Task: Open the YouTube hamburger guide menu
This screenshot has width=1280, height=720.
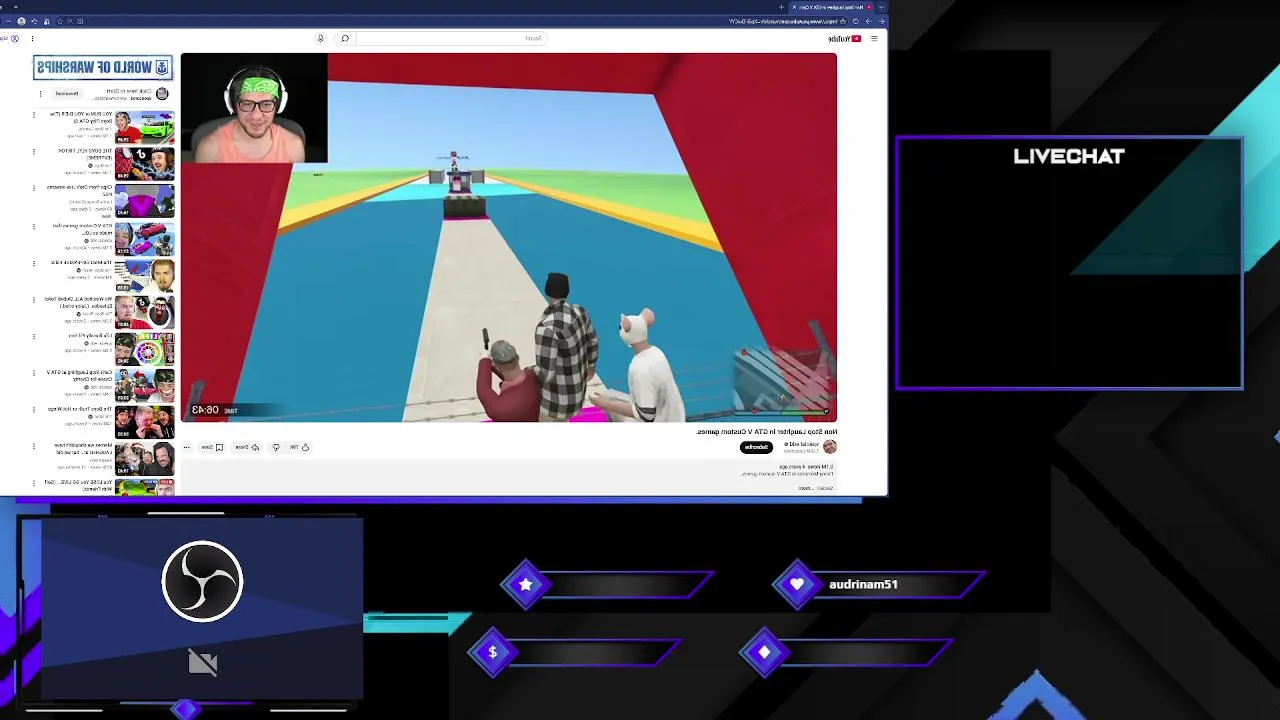Action: point(874,38)
